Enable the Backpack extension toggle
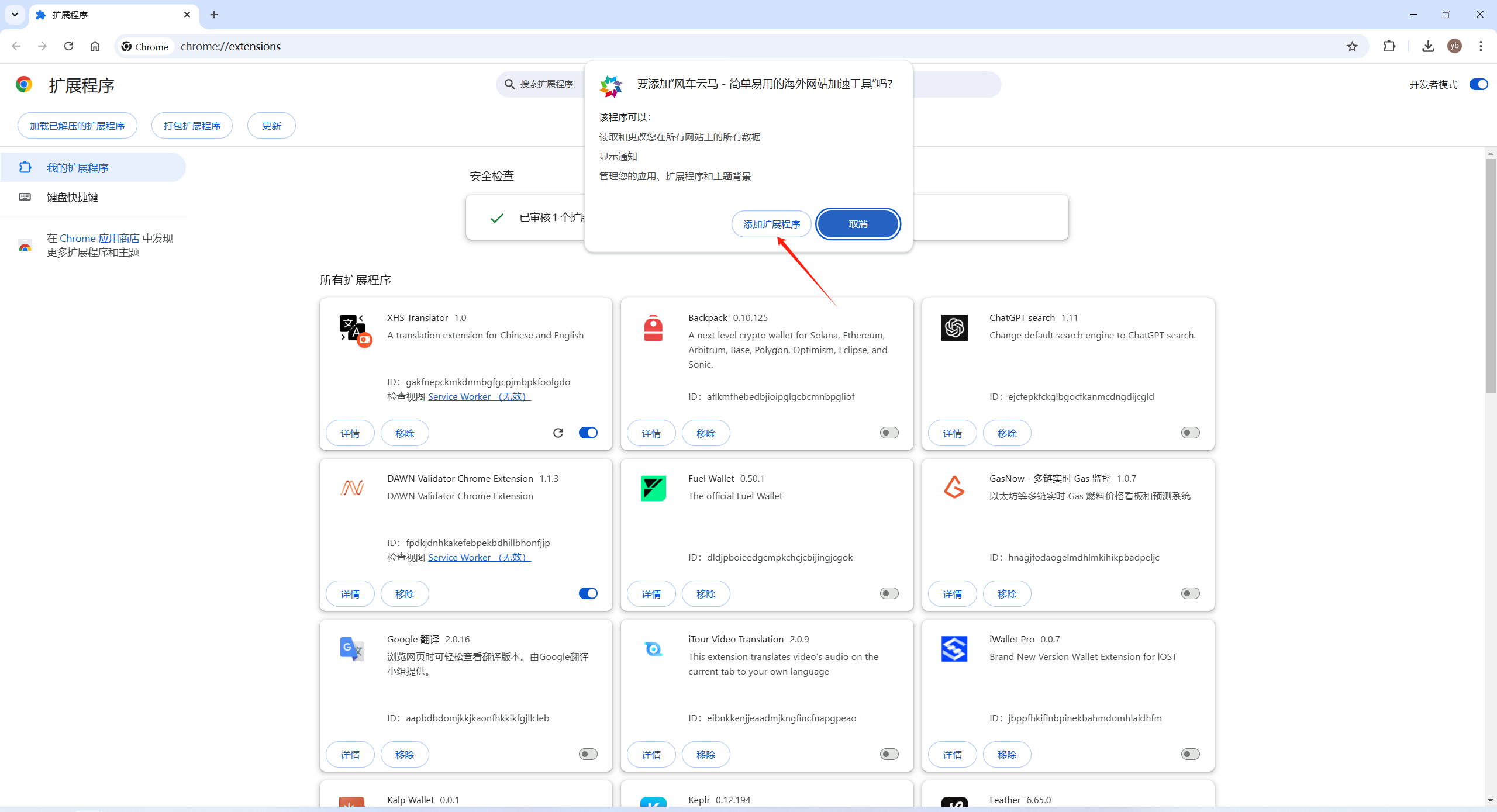 [889, 433]
